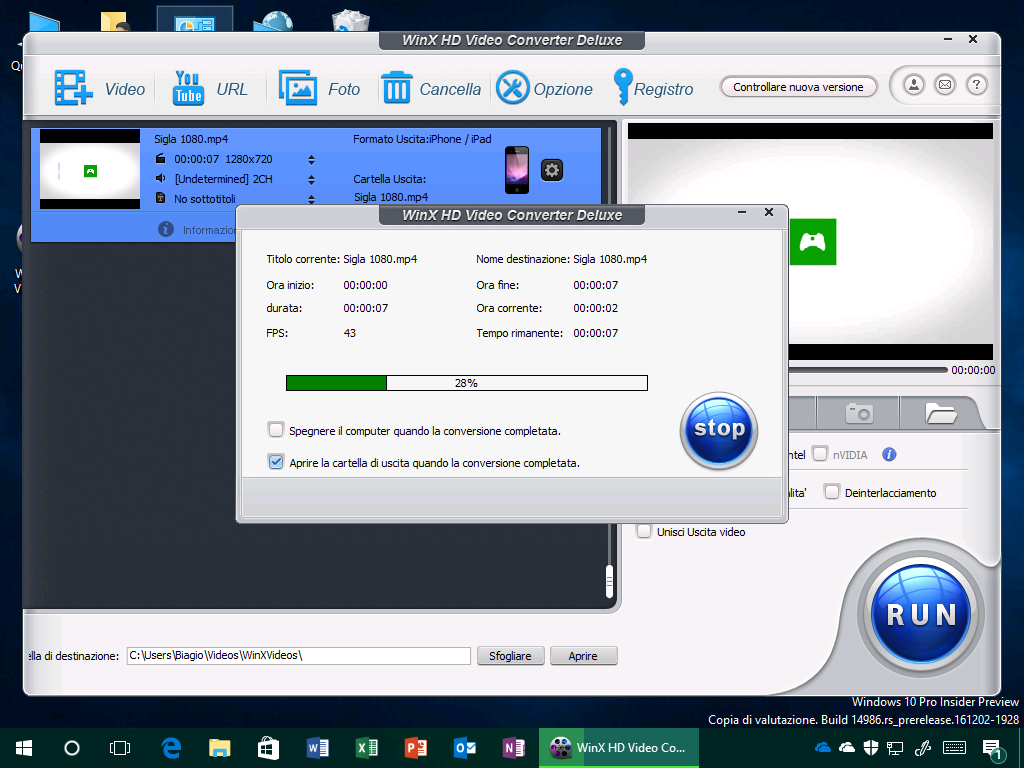Launch Word from the taskbar
Viewport: 1024px width, 768px height.
click(317, 748)
